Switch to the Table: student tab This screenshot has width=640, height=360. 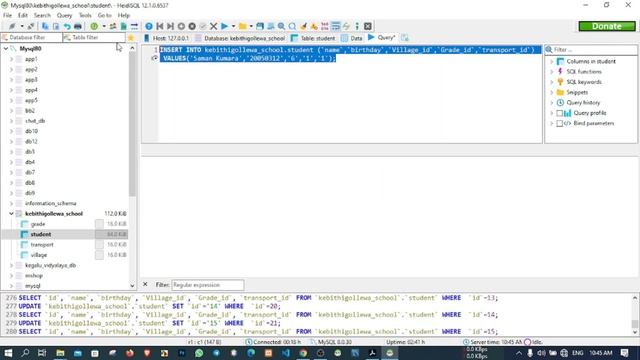pyautogui.click(x=313, y=38)
